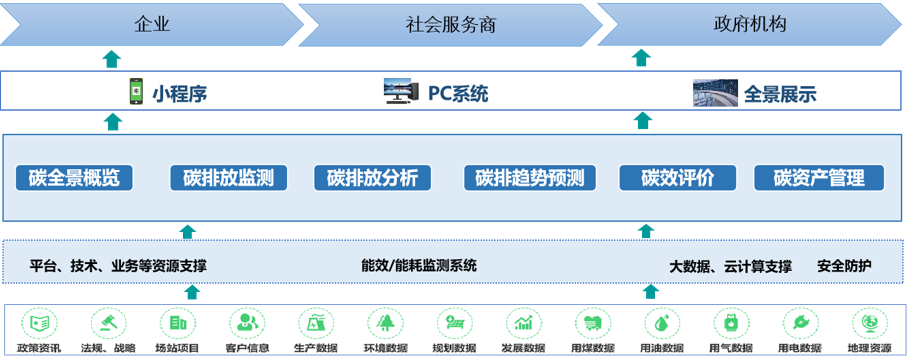This screenshot has width=911, height=361.
Task: Click the 用气数据 caption text
Action: [731, 348]
